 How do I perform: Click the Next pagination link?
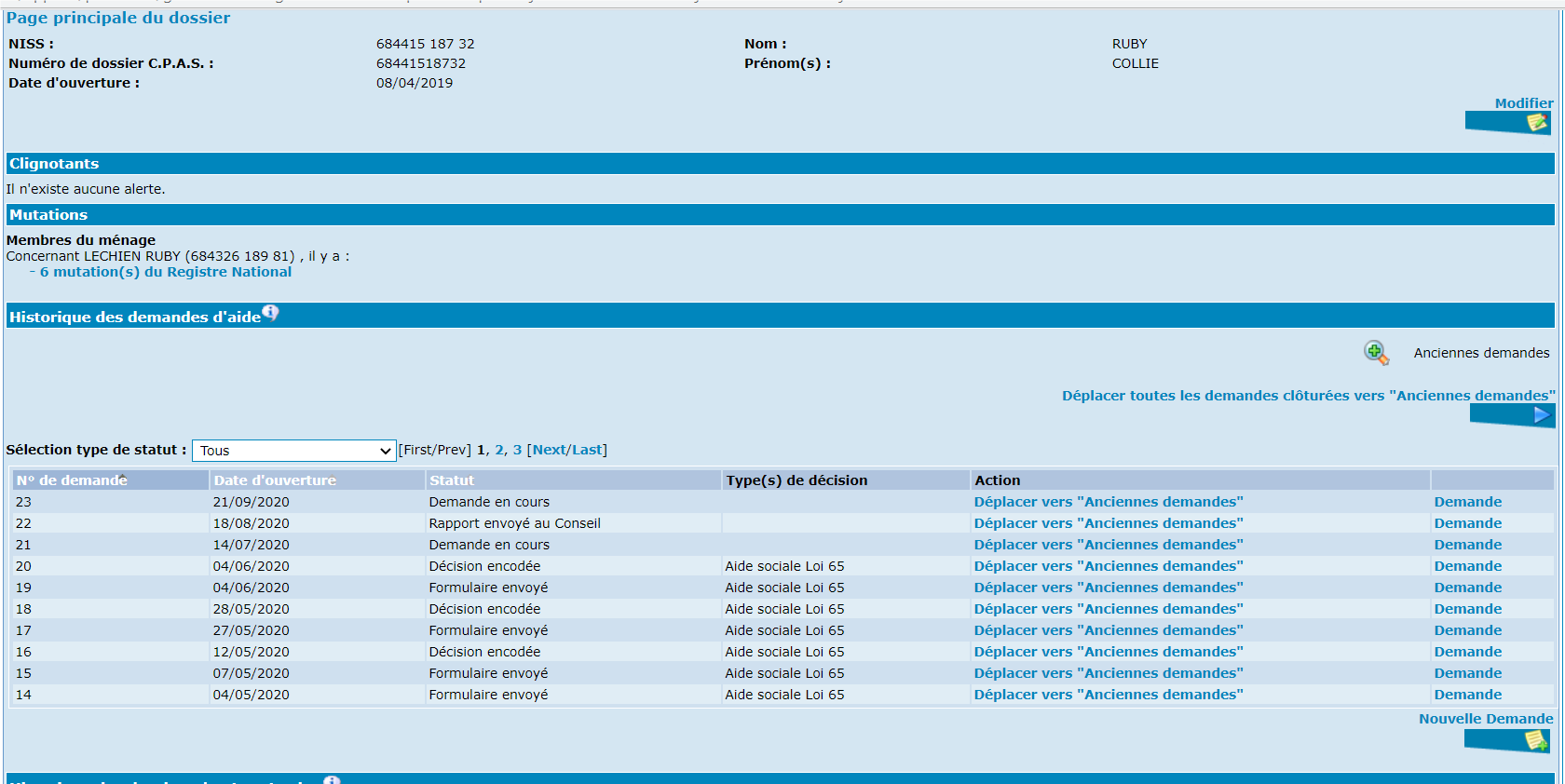click(549, 450)
